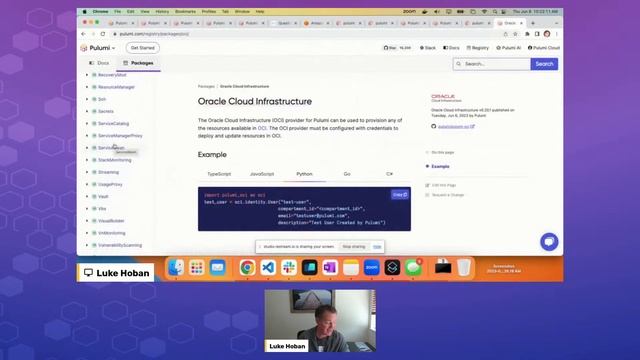Image resolution: width=640 pixels, height=360 pixels.
Task: Open the OCI hyperlink in description
Action: click(x=262, y=128)
